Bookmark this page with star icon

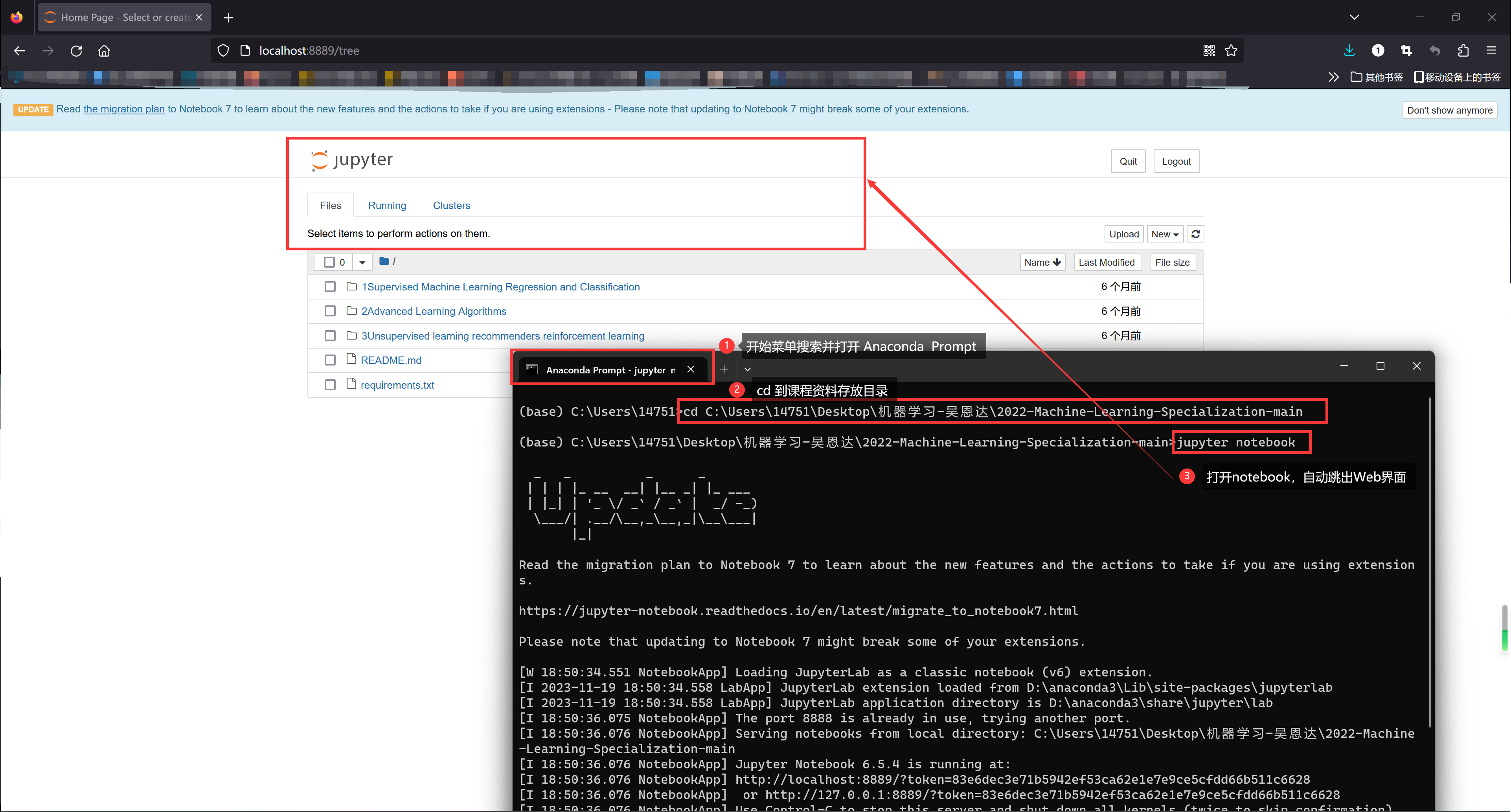[x=1231, y=51]
